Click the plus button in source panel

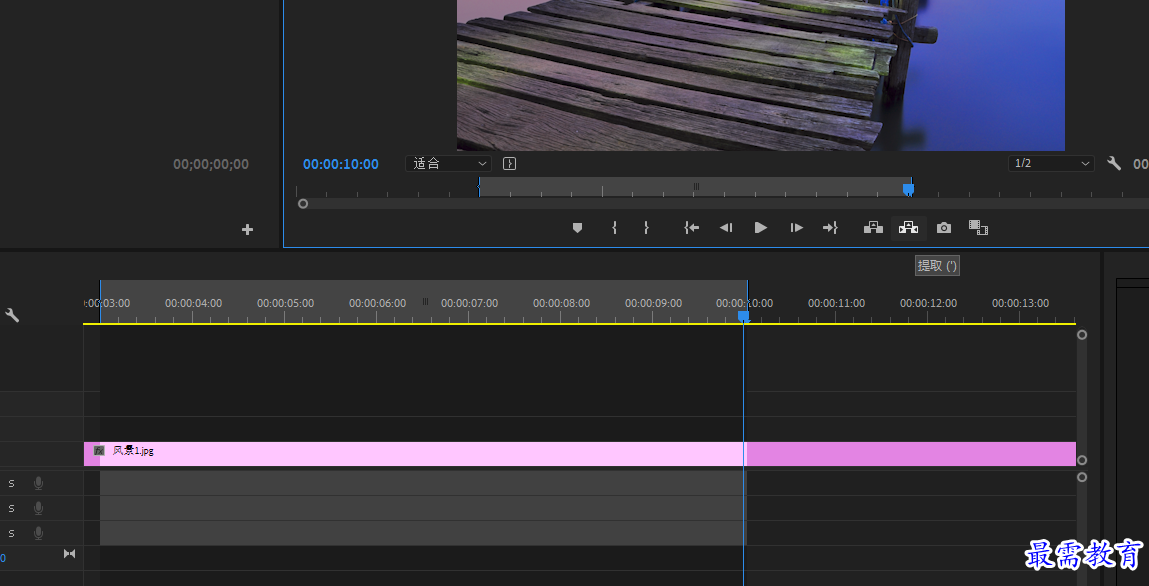click(248, 229)
